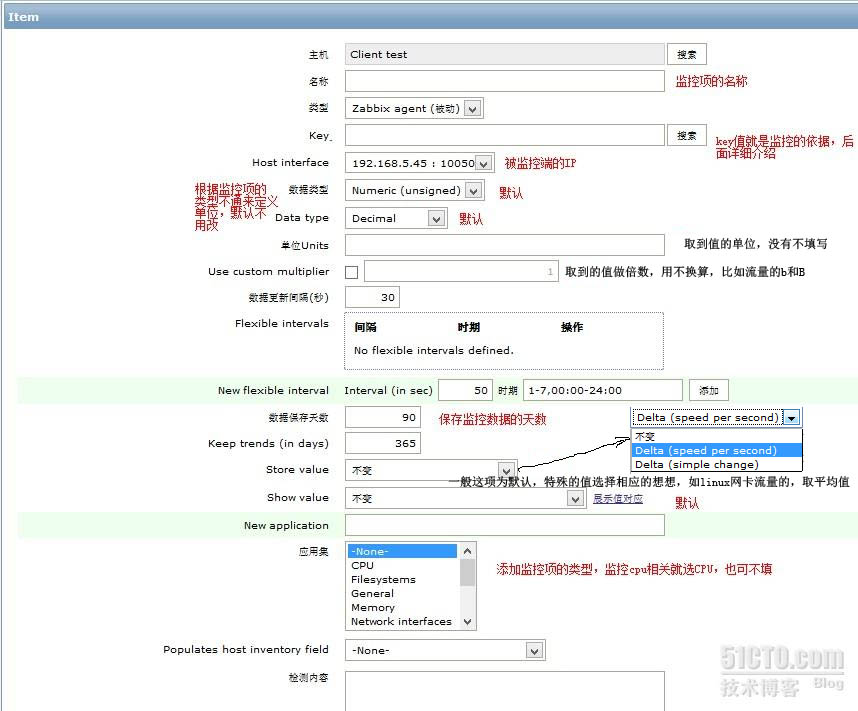
Task: Click the 添加 button for the new flexible interval
Action: [709, 390]
